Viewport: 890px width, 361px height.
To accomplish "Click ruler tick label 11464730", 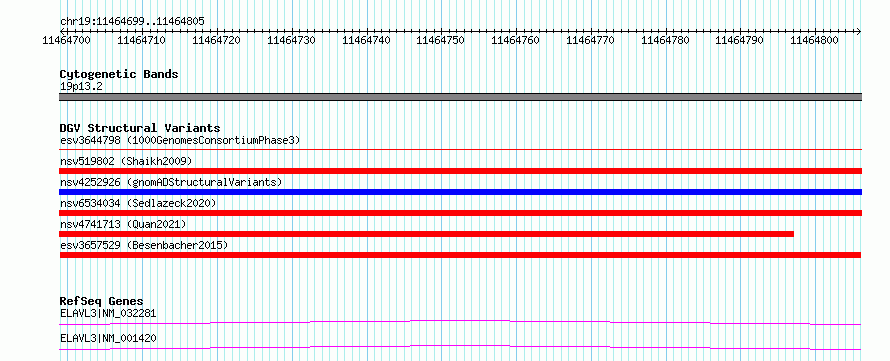I will [x=291, y=40].
